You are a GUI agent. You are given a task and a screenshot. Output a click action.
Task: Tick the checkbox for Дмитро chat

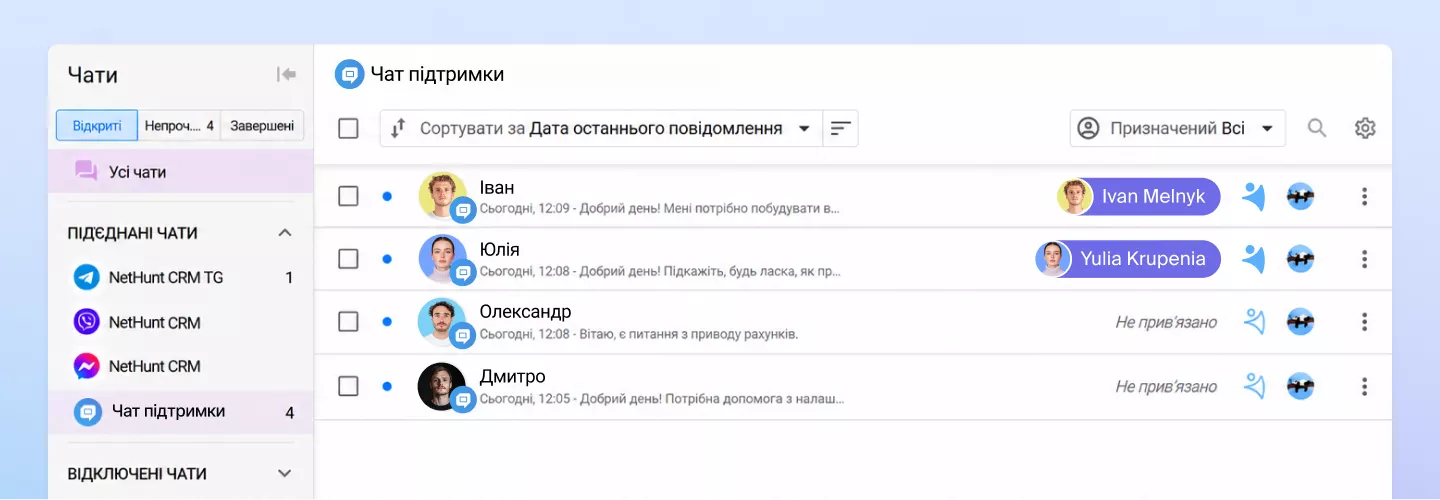coord(348,385)
